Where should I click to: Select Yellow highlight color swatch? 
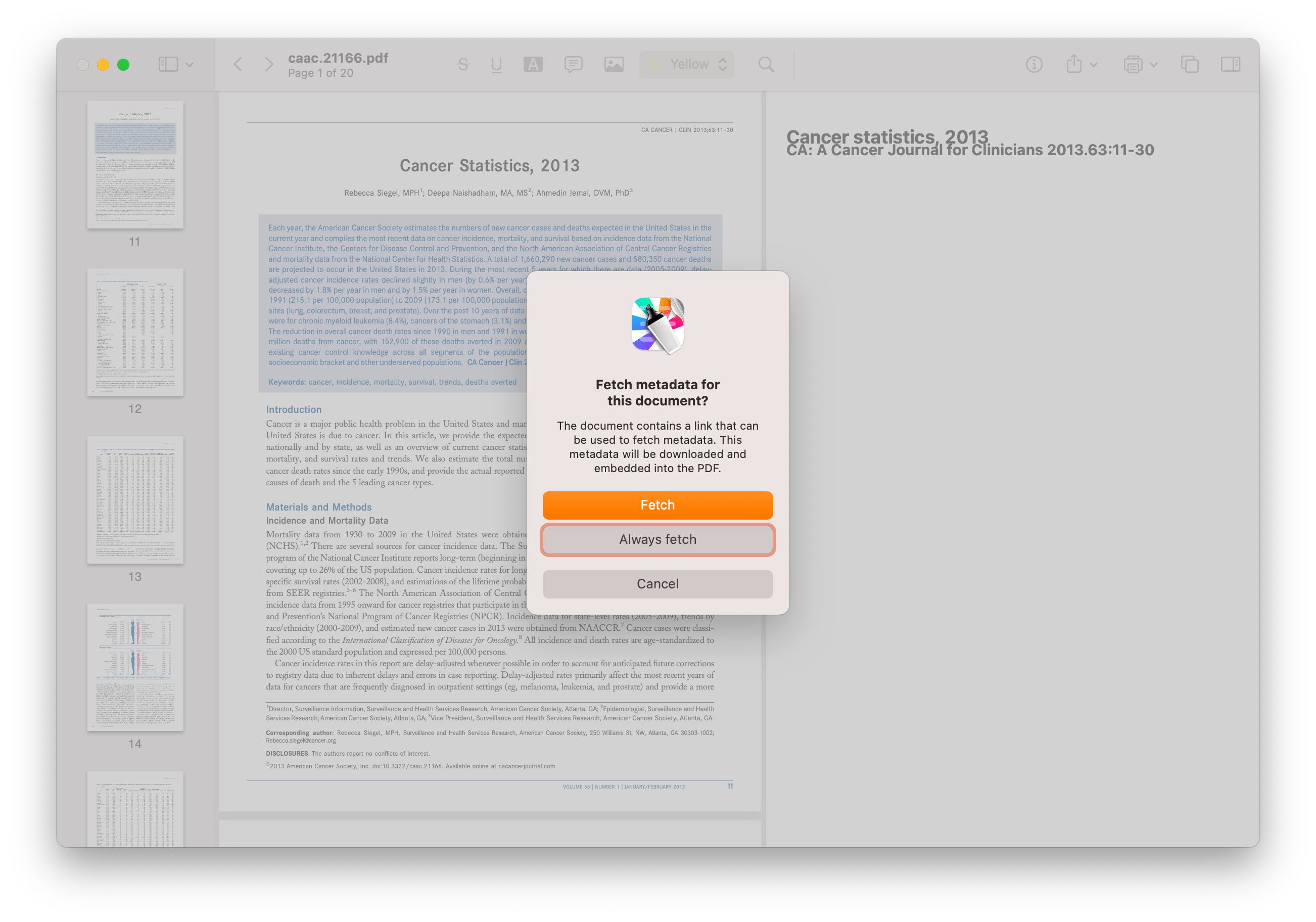pyautogui.click(x=650, y=65)
